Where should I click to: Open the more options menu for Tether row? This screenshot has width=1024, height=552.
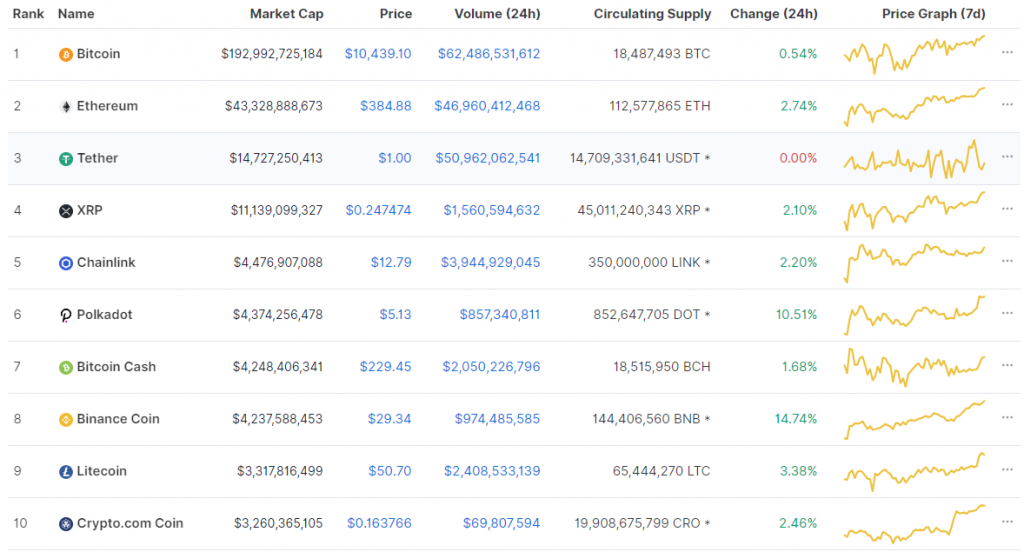1007,157
